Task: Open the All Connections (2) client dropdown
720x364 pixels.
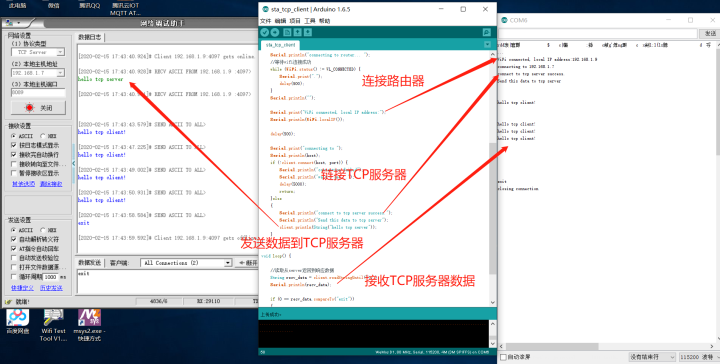Action: tap(186, 263)
